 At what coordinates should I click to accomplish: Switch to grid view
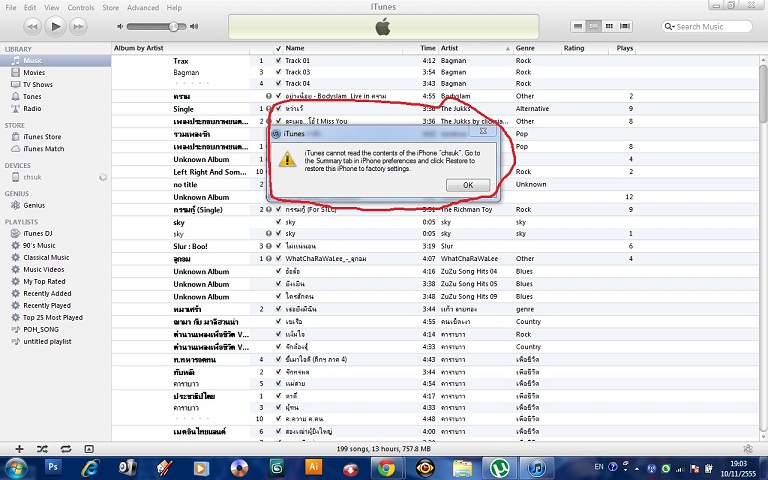point(609,26)
